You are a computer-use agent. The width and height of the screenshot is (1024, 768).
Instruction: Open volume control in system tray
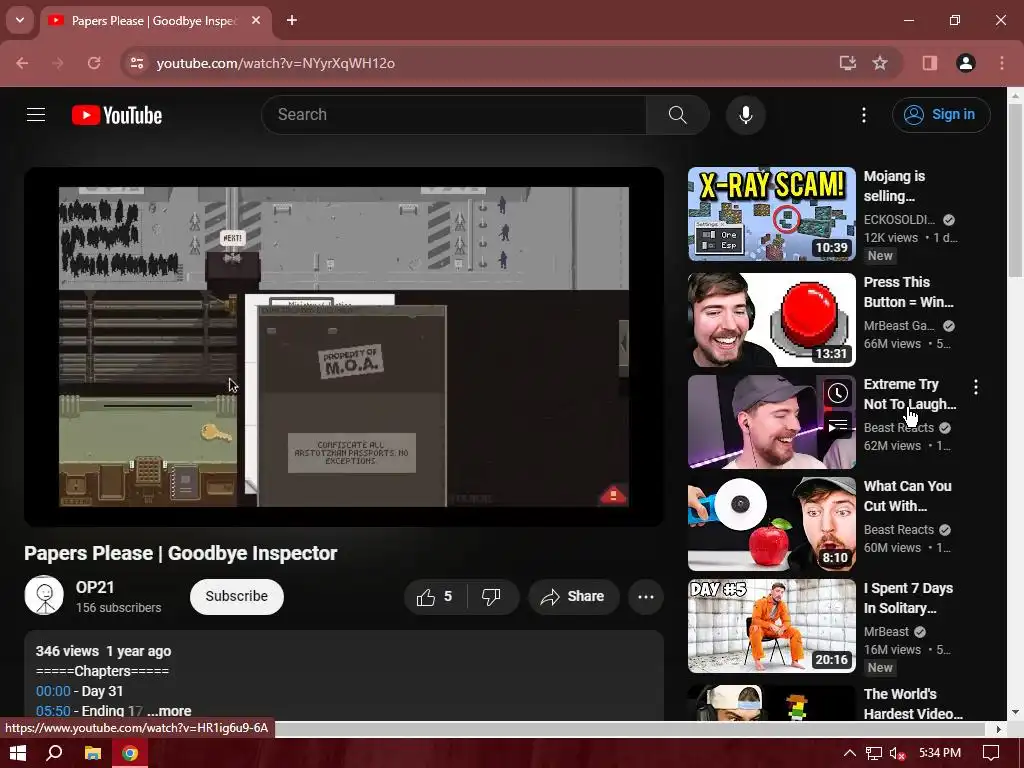(898, 754)
